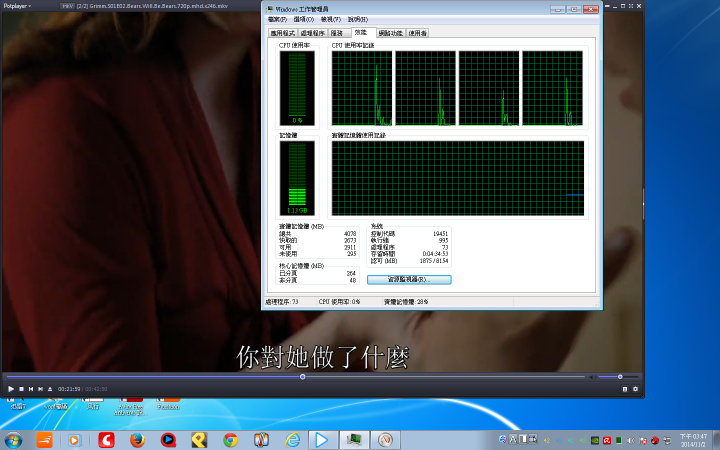The height and width of the screenshot is (450, 720).
Task: Click the taskbar clock showing 下午 03:47
Action: pos(693,440)
